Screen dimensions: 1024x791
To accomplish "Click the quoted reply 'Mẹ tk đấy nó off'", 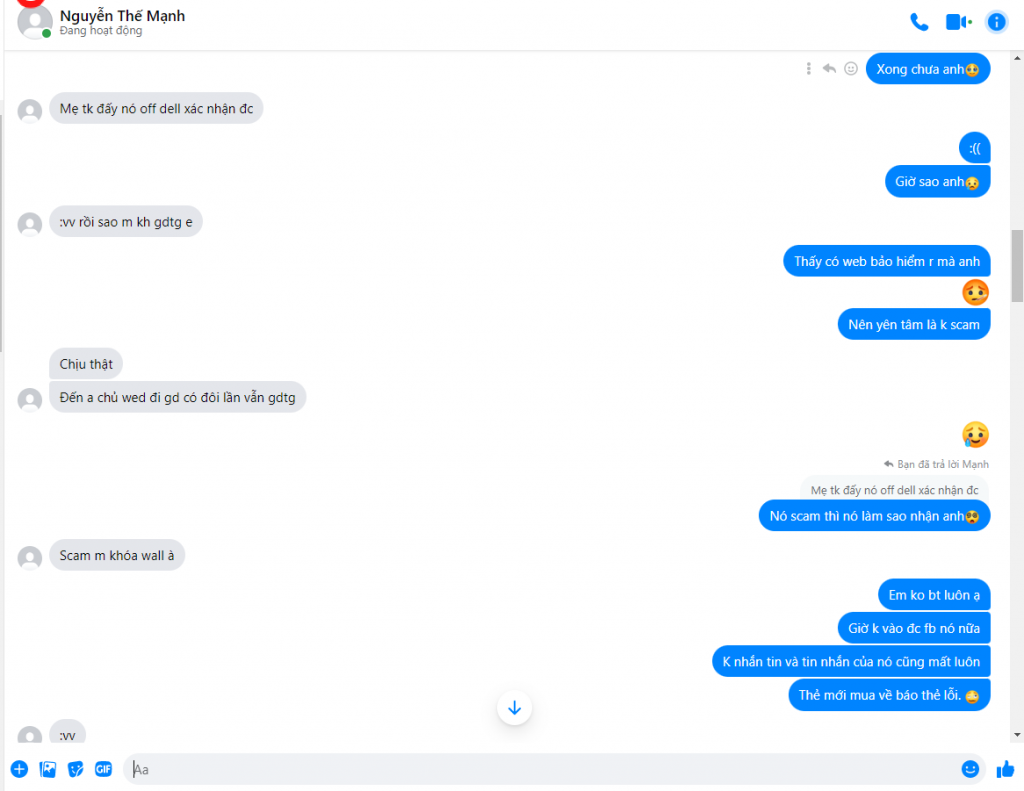I will click(x=894, y=490).
